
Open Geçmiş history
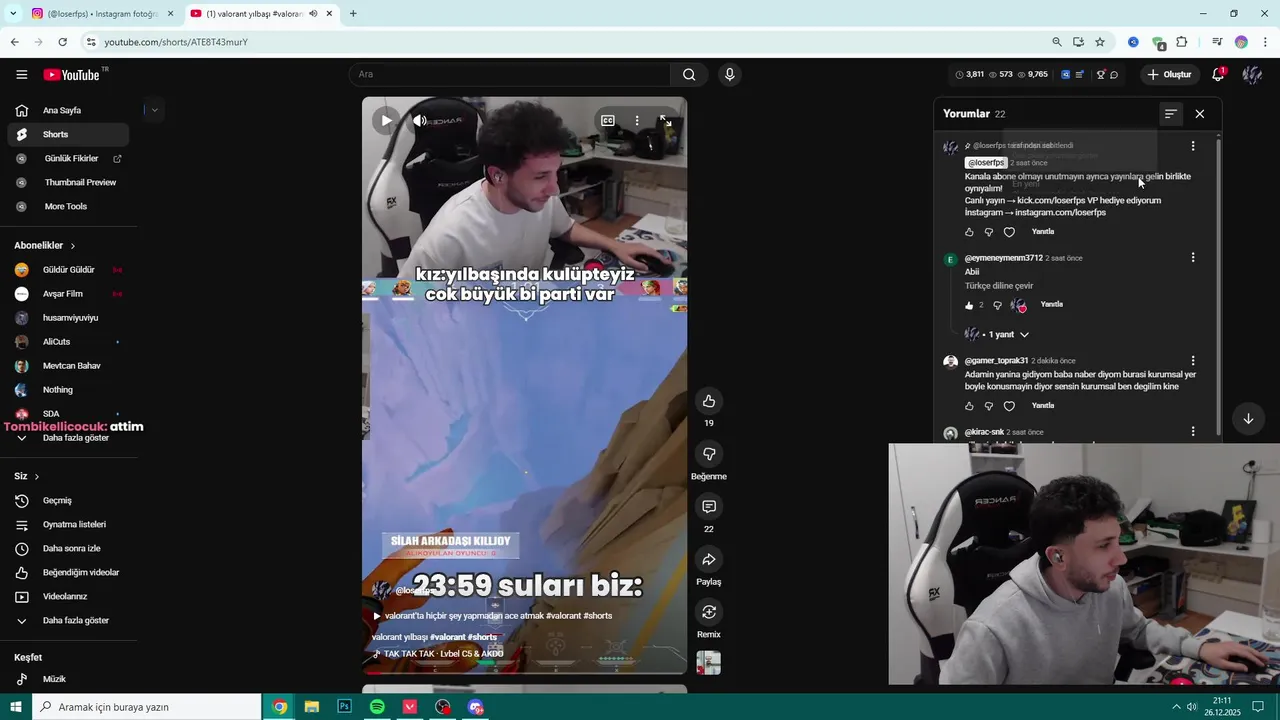point(68,500)
